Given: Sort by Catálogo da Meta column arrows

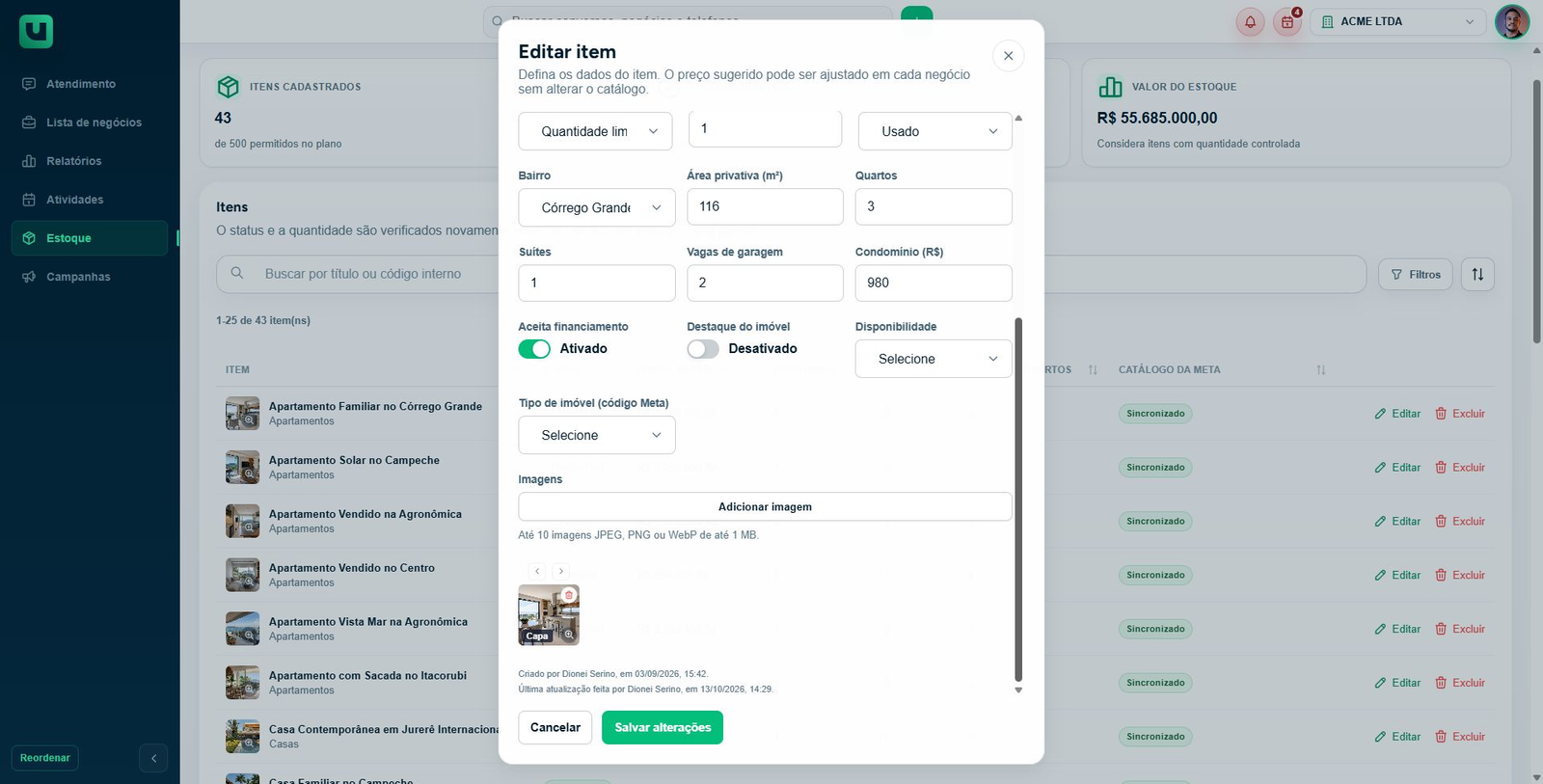Looking at the screenshot, I should pyautogui.click(x=1321, y=370).
